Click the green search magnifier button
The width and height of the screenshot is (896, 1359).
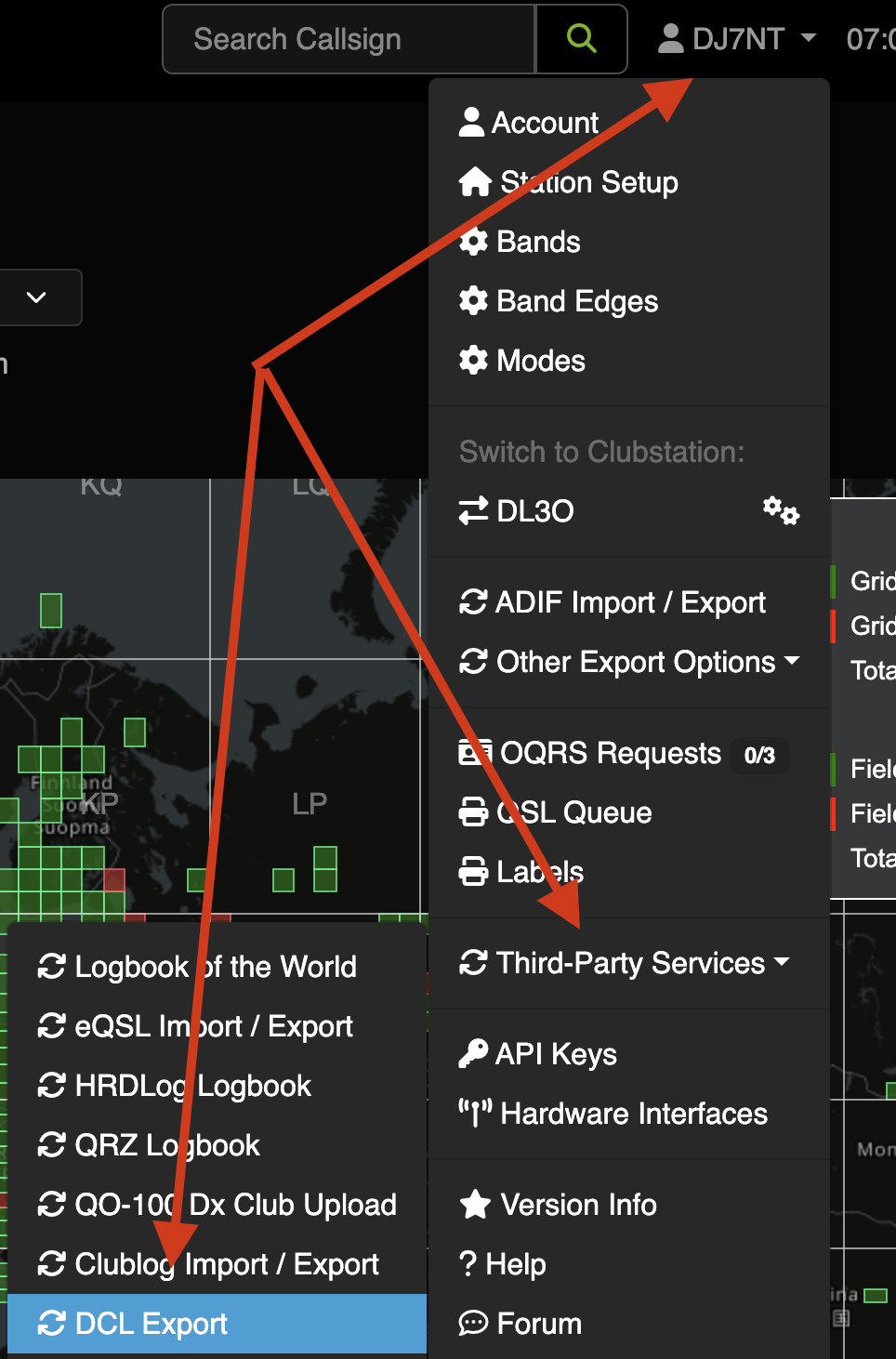pos(582,38)
